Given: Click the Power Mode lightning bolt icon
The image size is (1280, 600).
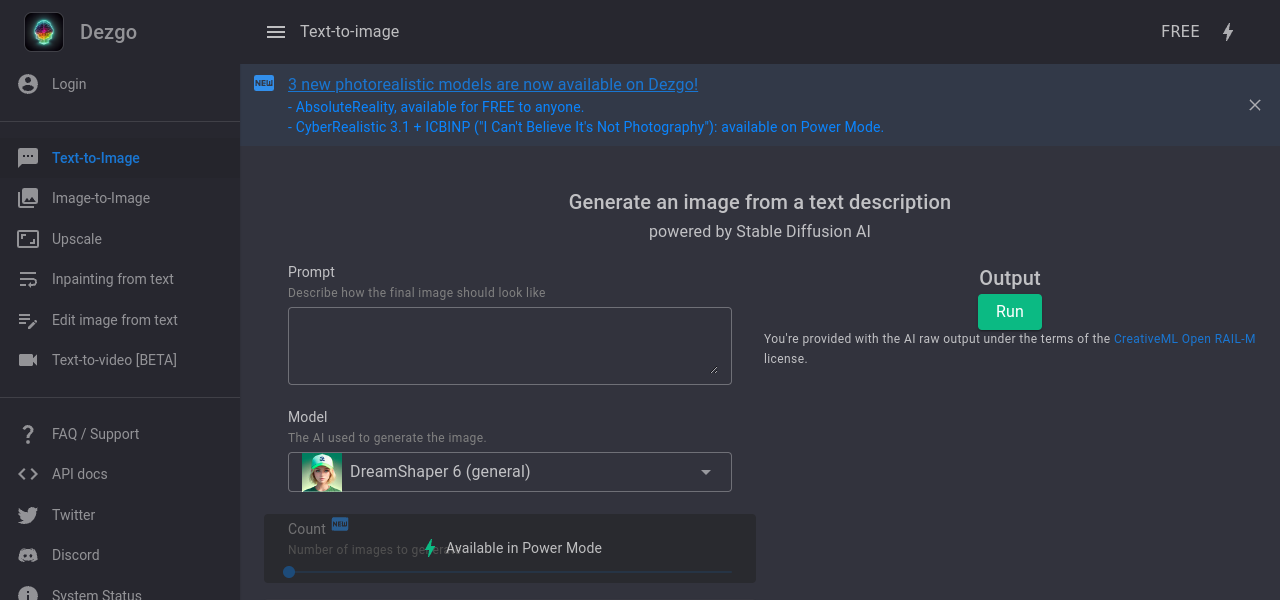Looking at the screenshot, I should pyautogui.click(x=1228, y=32).
